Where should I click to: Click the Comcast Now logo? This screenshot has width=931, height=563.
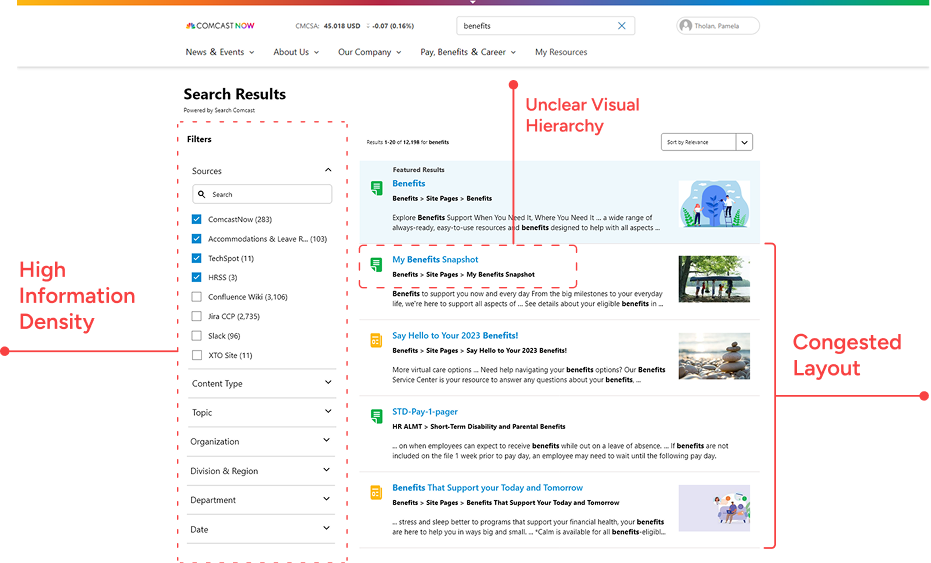click(220, 26)
